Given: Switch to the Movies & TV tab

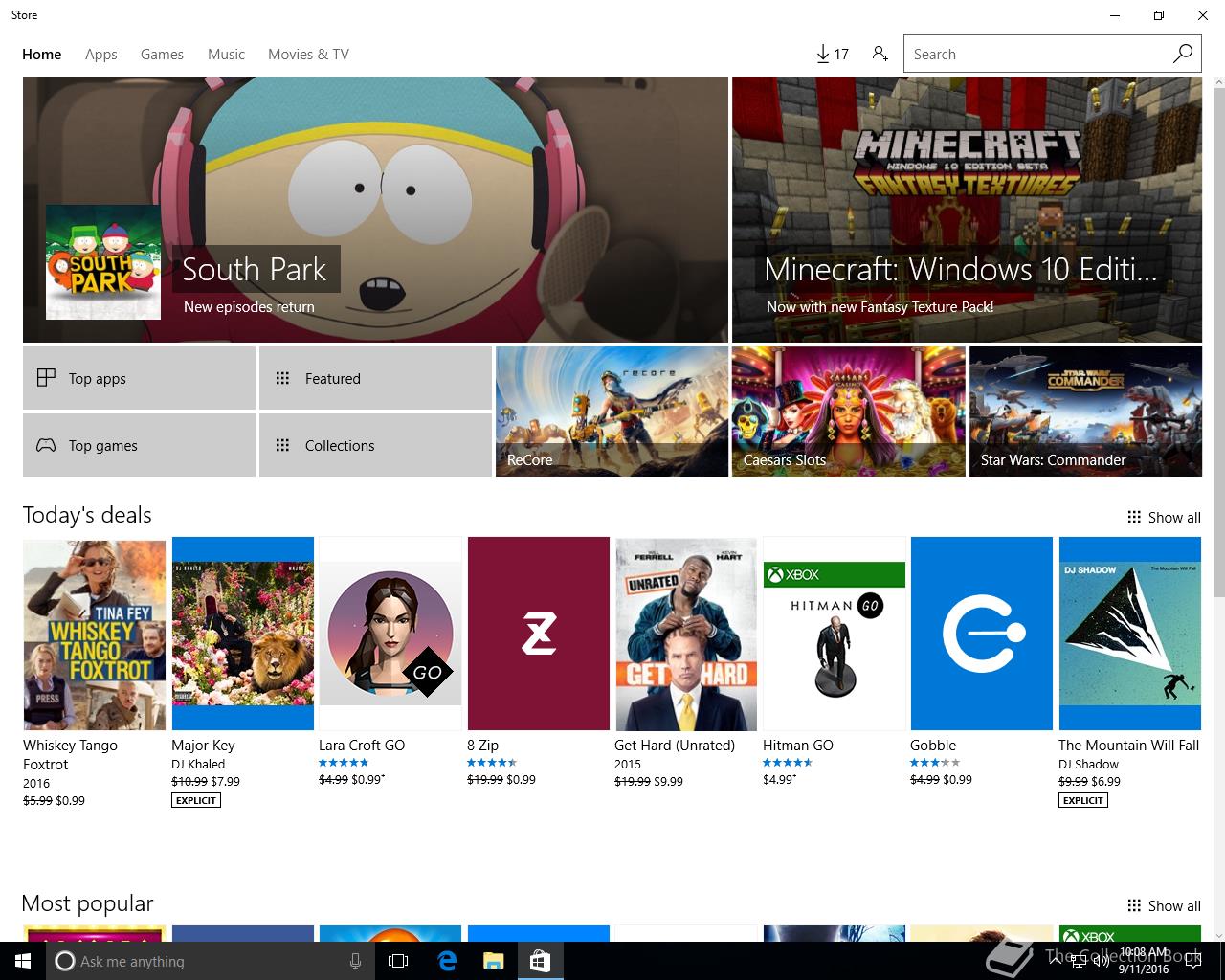Looking at the screenshot, I should tap(308, 55).
